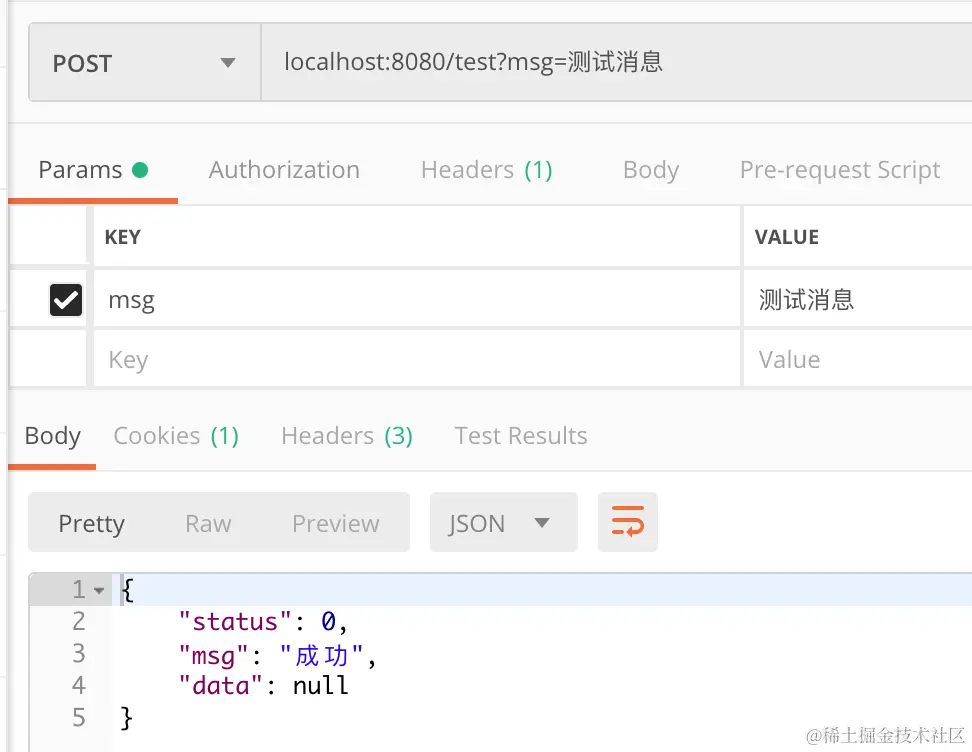
Task: Switch response view to Preview
Action: click(335, 523)
